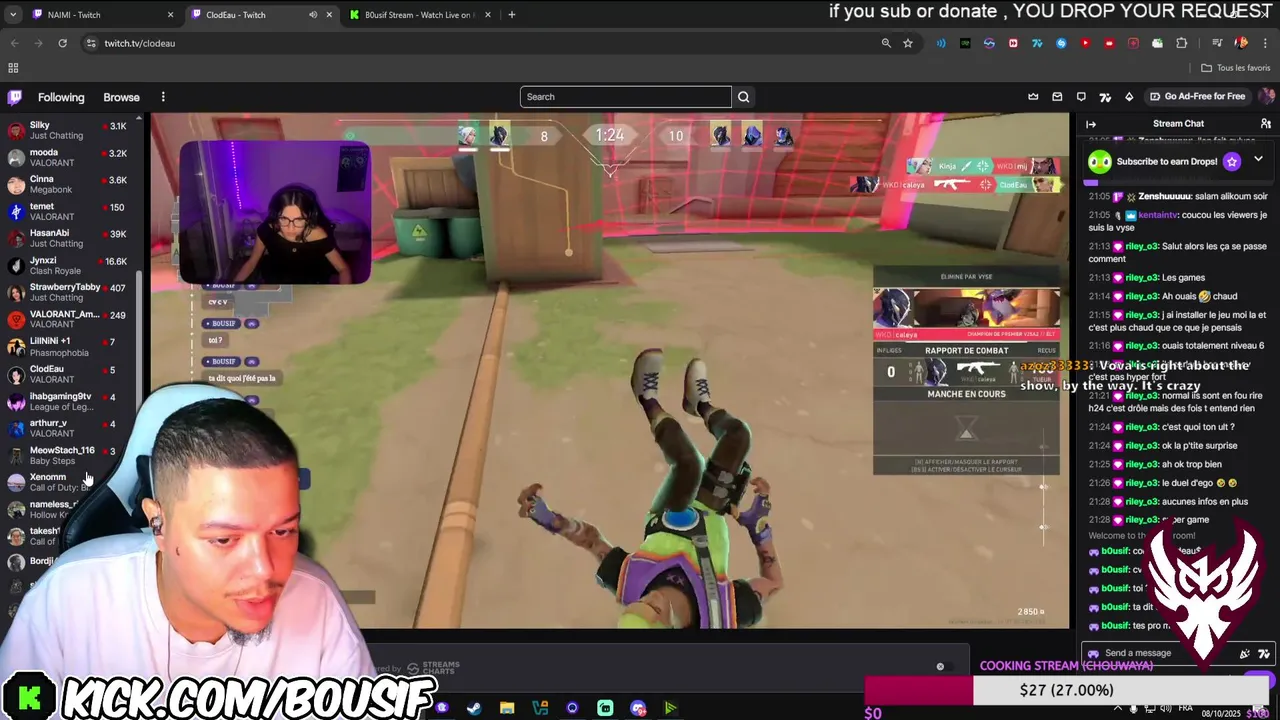The height and width of the screenshot is (720, 1280).
Task: Open the Browse page
Action: (121, 97)
